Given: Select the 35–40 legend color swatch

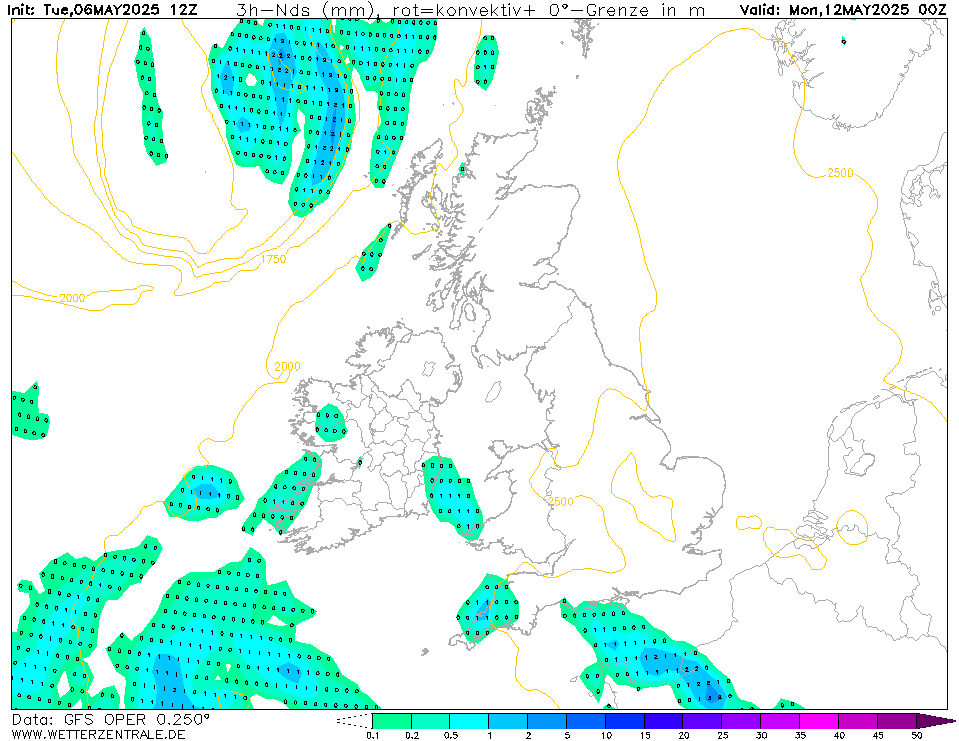Looking at the screenshot, I should (x=818, y=721).
